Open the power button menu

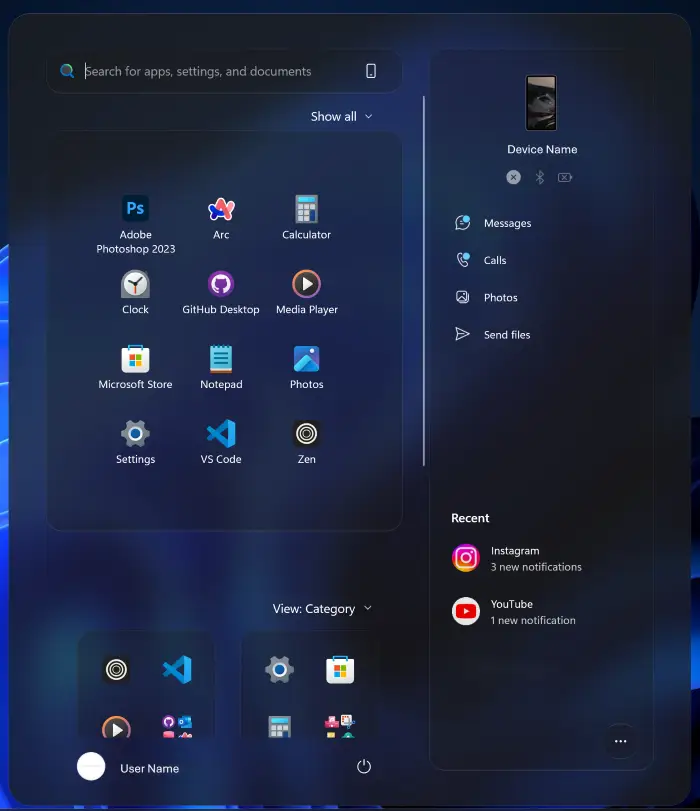point(364,767)
